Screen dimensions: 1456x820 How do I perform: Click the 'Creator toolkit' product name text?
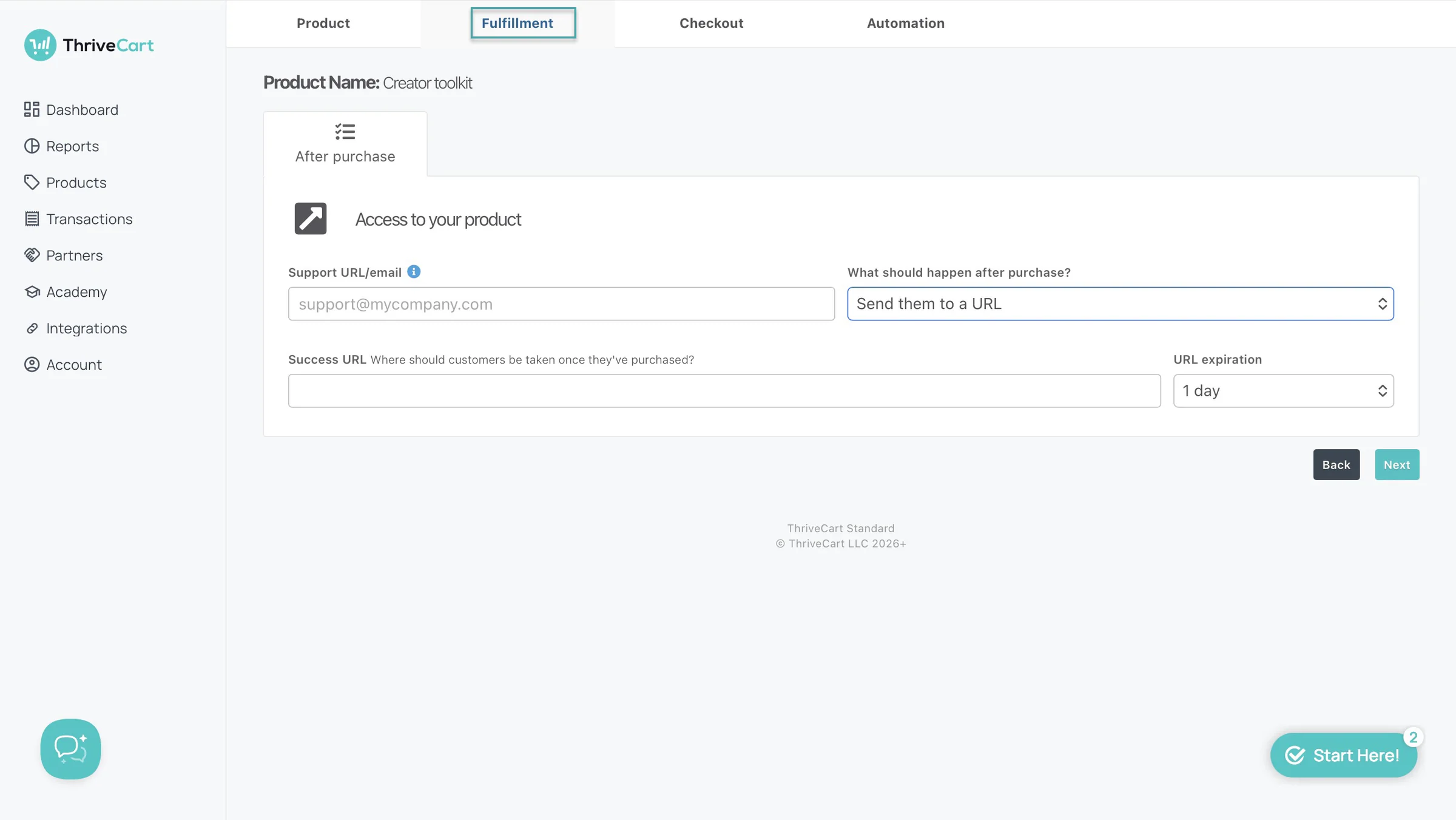pyautogui.click(x=427, y=83)
